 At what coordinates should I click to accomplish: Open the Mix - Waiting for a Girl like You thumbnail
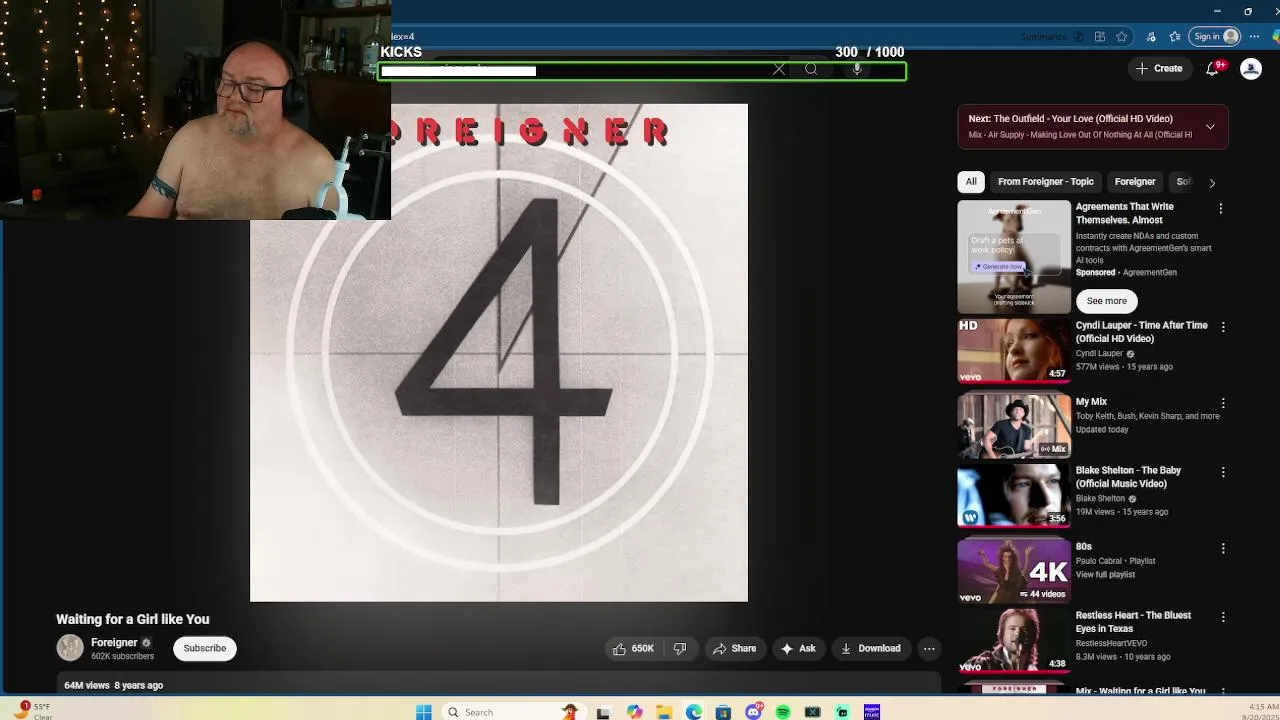coord(1014,689)
